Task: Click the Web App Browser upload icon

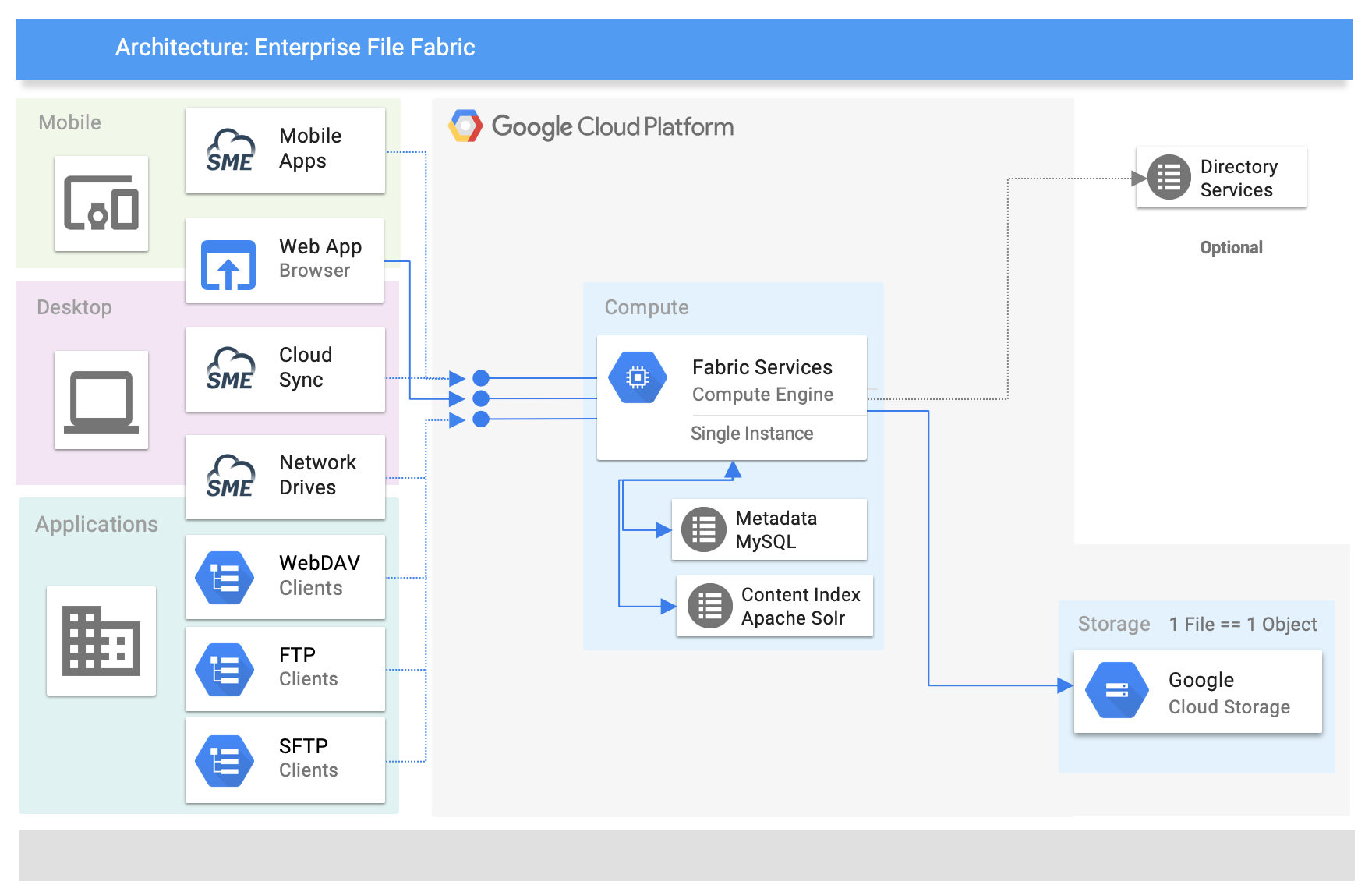Action: click(x=228, y=265)
